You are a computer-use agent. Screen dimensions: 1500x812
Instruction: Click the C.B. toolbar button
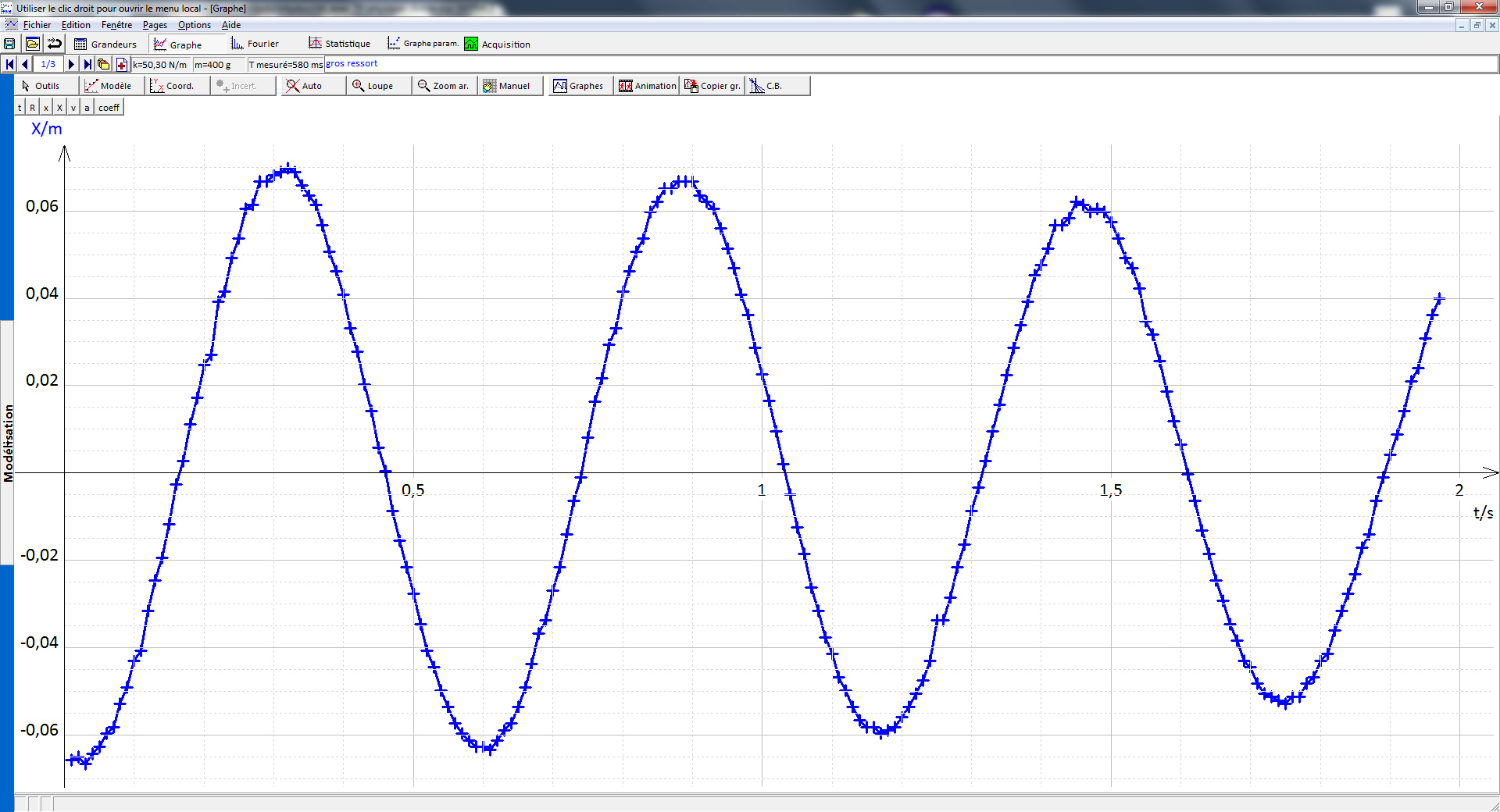click(777, 86)
